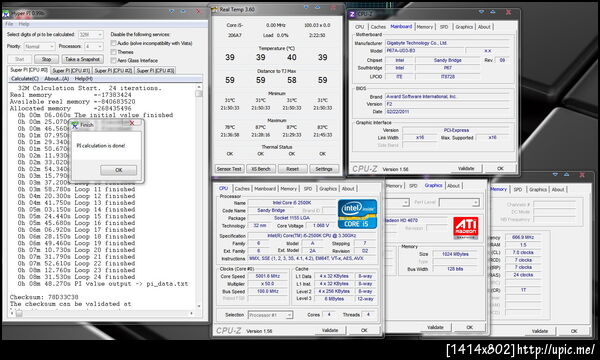Click OK in CPU-Z Memory window
The image size is (600, 360).
(x=574, y=331)
